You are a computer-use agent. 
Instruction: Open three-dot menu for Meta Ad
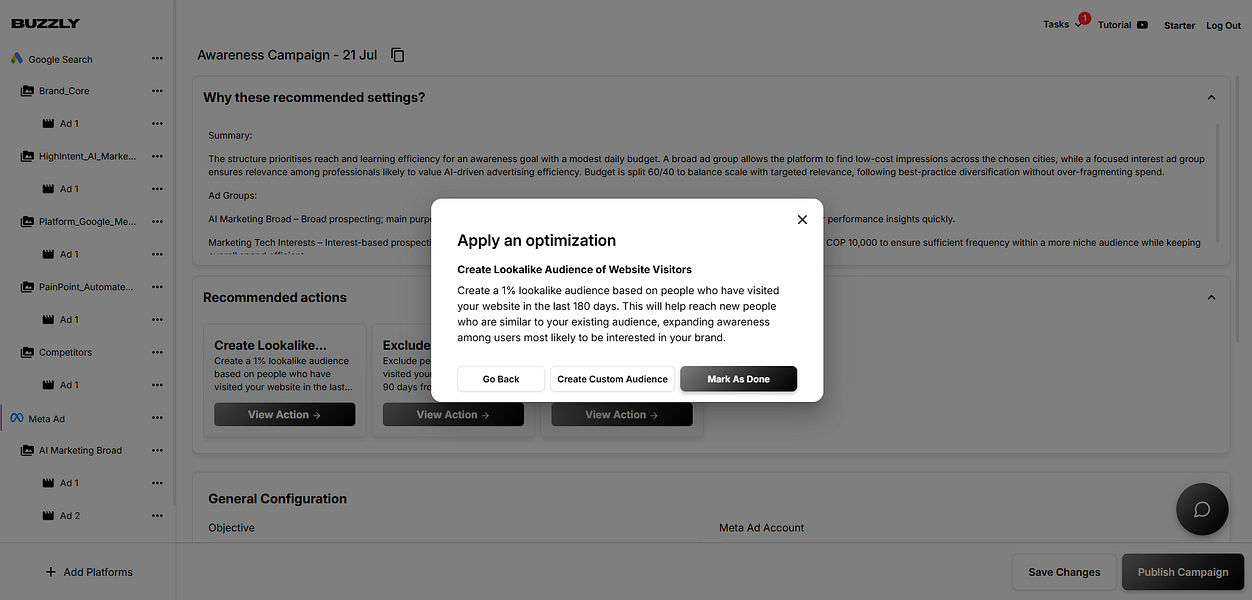coord(157,419)
